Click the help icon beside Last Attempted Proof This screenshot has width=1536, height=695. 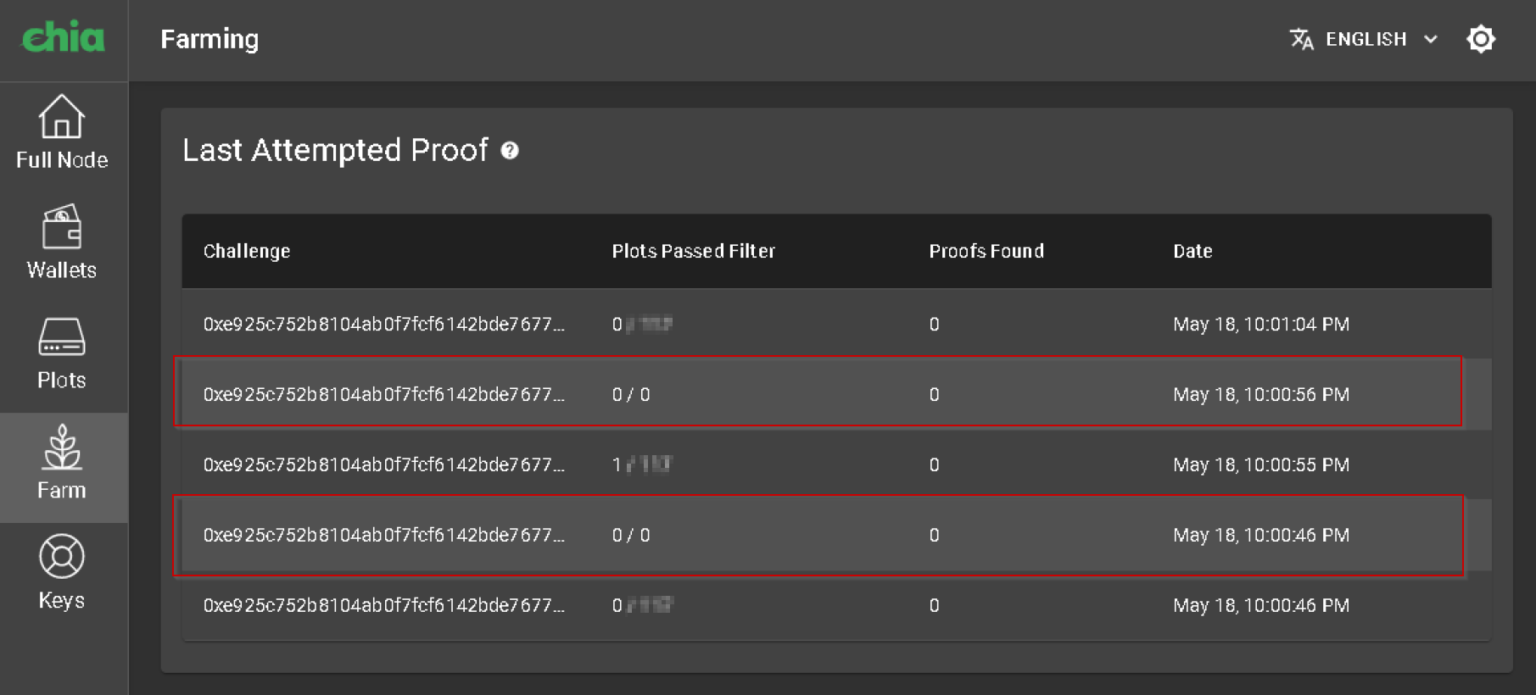click(x=510, y=151)
